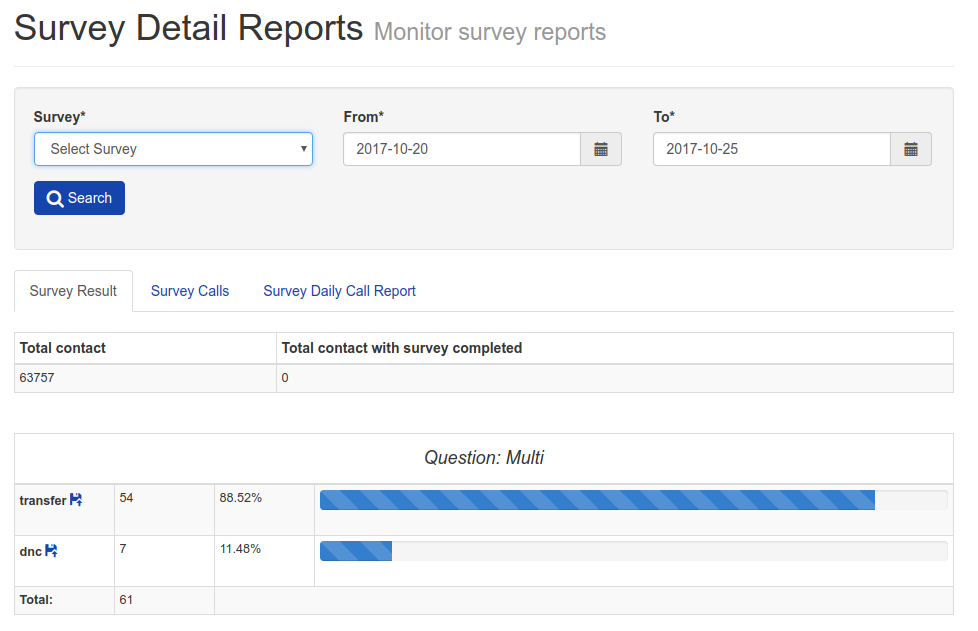Click the Select Survey dropdown arrow
This screenshot has height=631, width=978.
303,149
